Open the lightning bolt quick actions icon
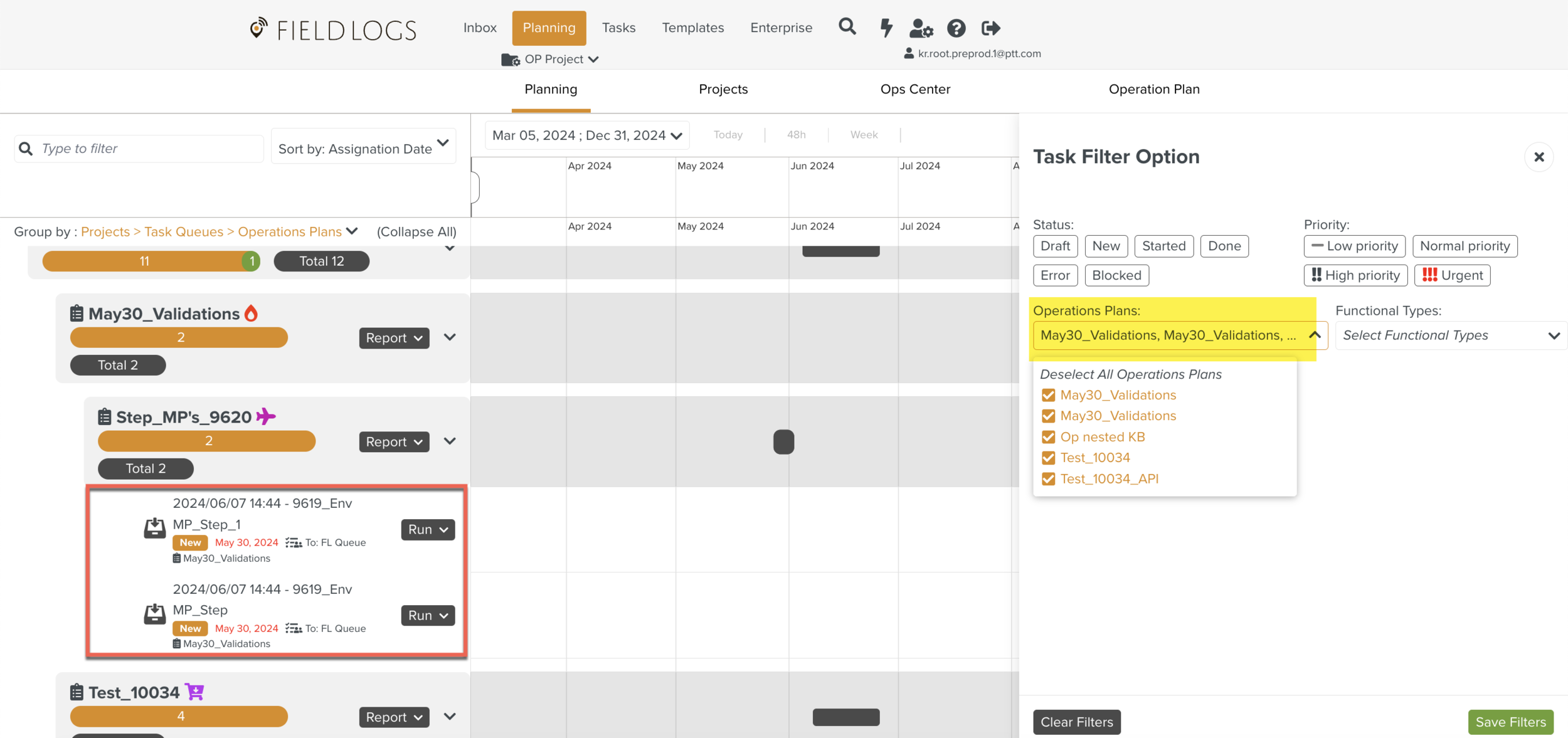The width and height of the screenshot is (1568, 738). [886, 28]
